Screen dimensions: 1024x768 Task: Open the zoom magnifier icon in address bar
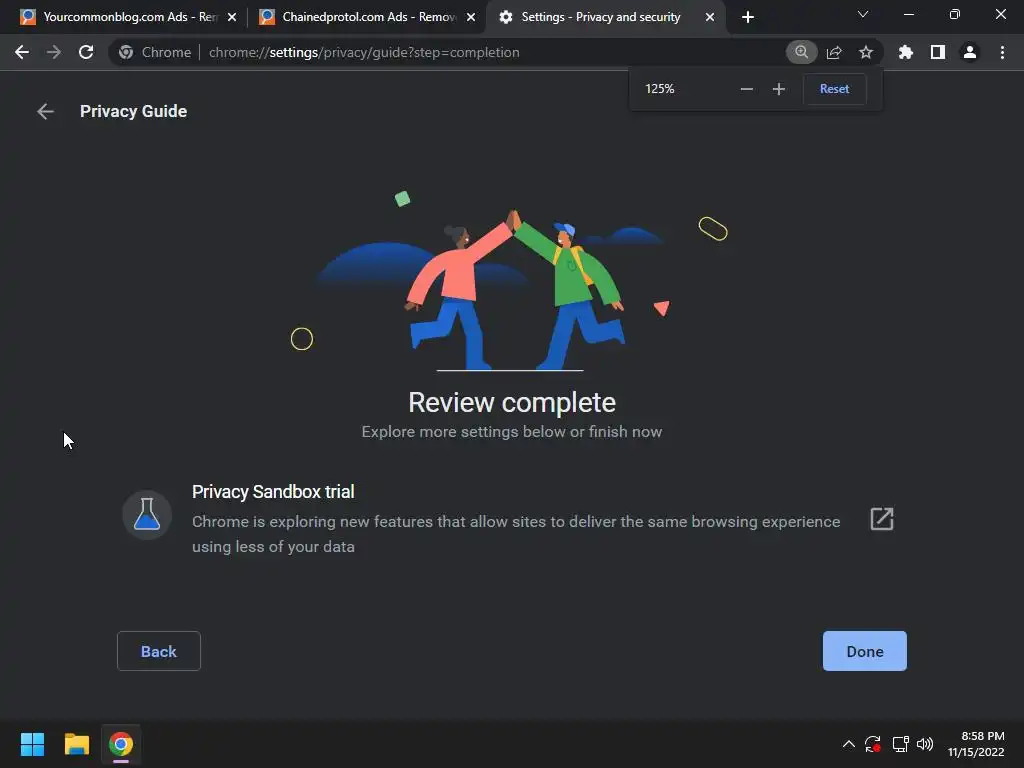[801, 52]
